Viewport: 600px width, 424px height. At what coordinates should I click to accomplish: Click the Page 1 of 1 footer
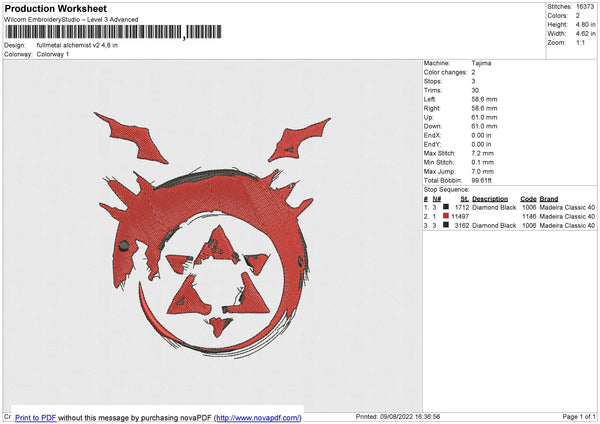(579, 416)
